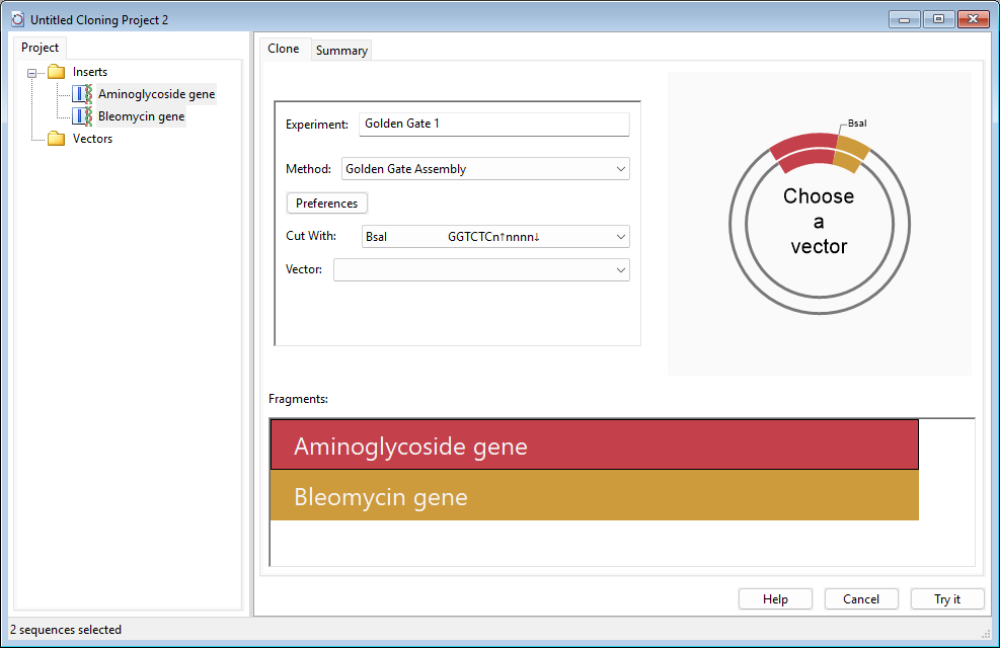Click the Choose a vector text
The height and width of the screenshot is (648, 1000).
pos(819,221)
